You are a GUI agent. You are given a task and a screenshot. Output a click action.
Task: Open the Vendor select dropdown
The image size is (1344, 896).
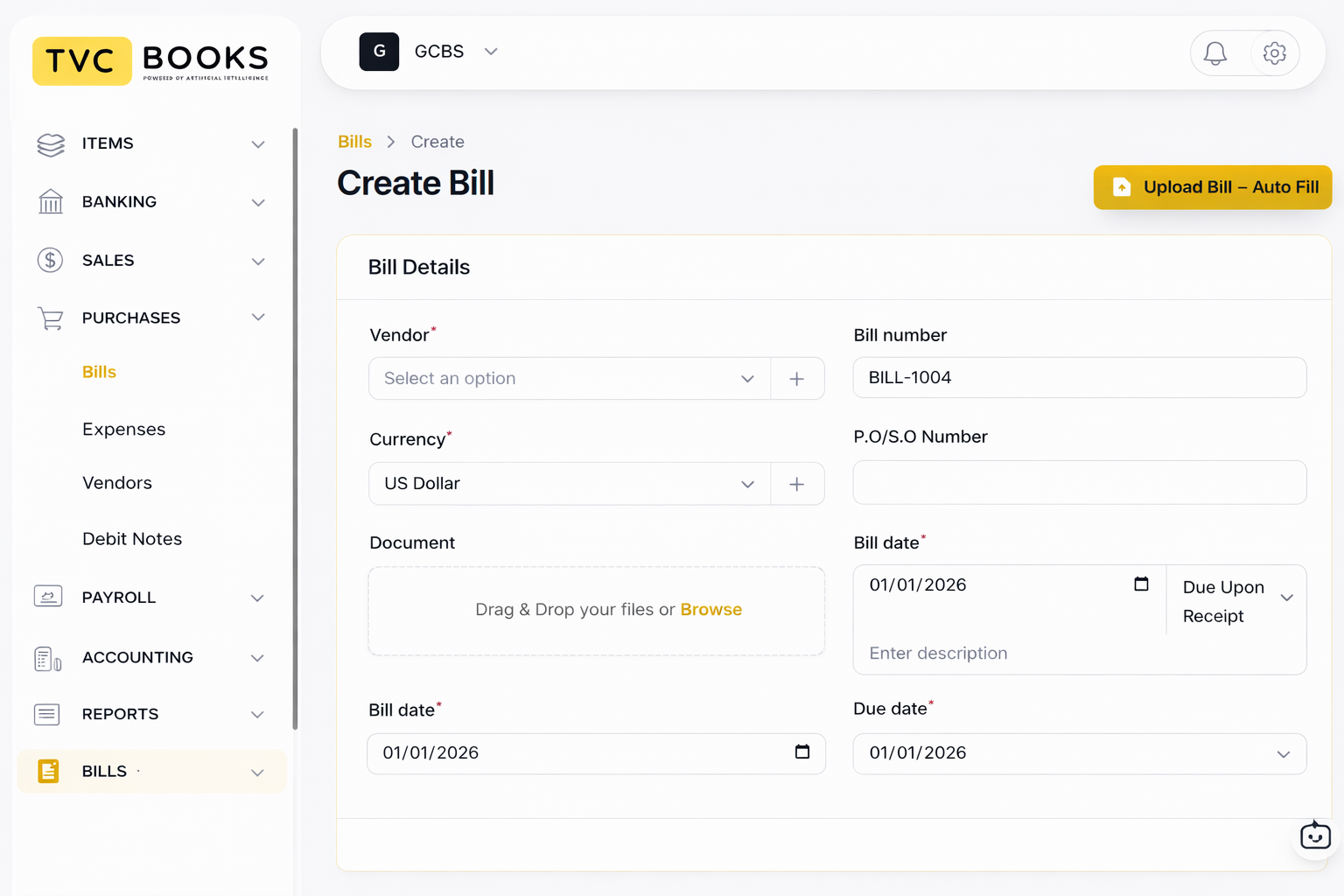coord(569,379)
